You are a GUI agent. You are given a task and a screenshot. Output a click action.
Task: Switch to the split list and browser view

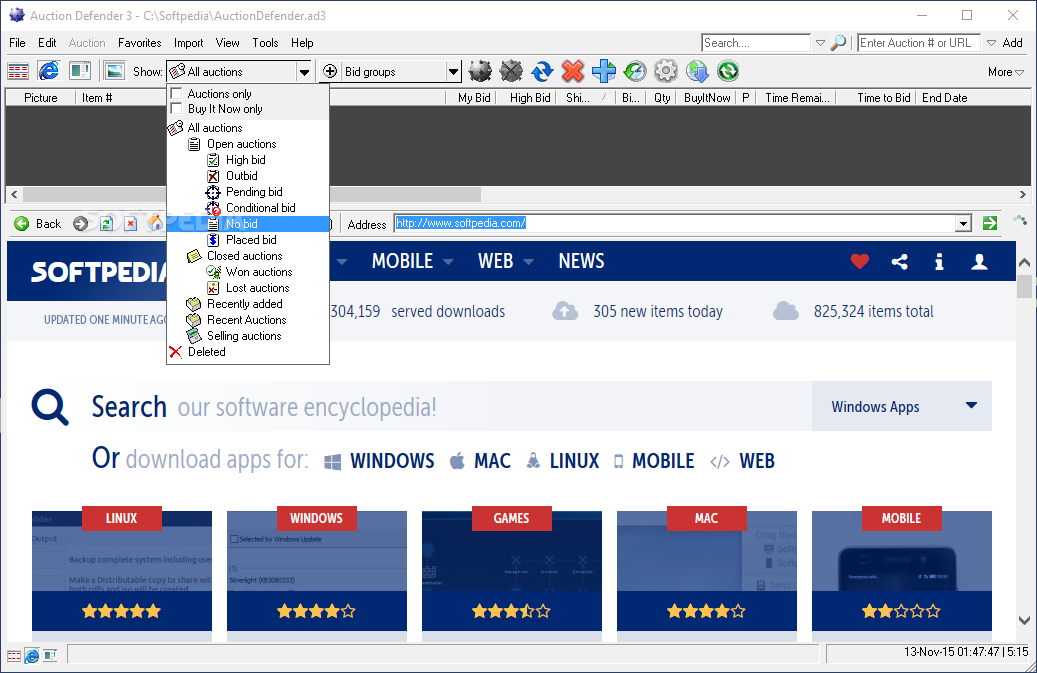click(x=79, y=71)
